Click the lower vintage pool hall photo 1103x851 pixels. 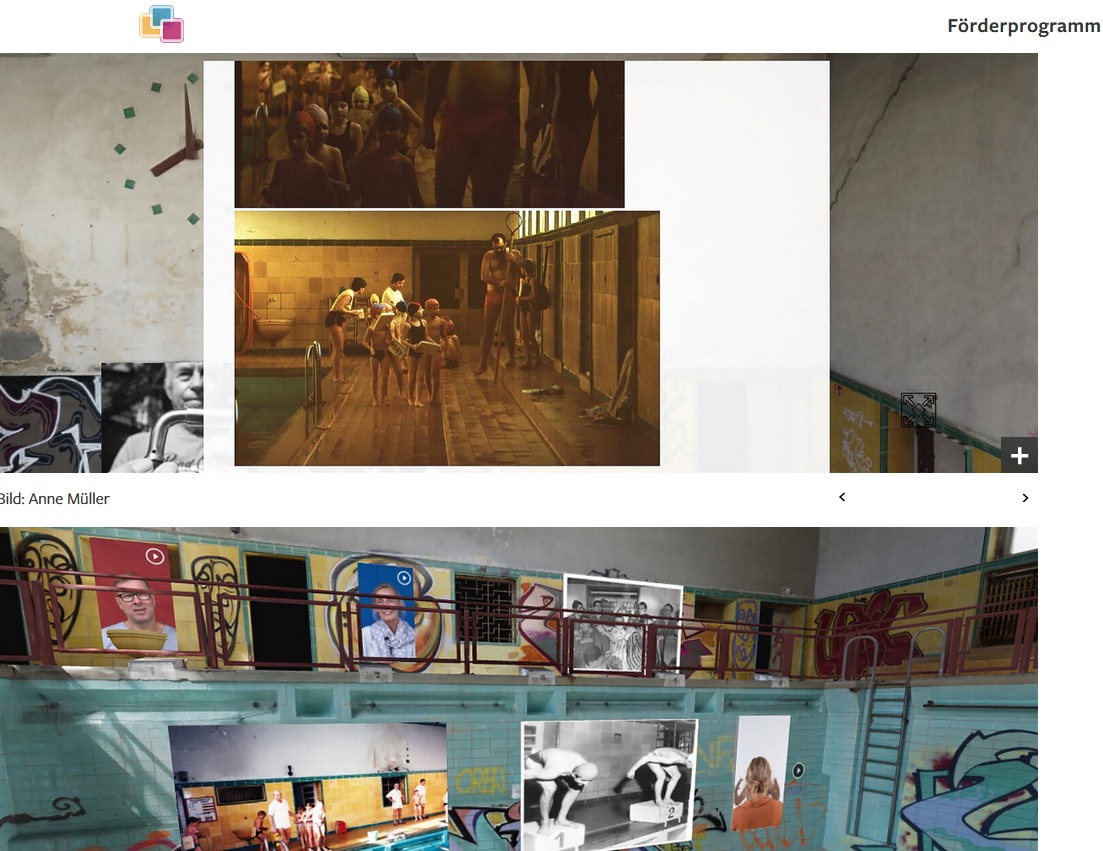pyautogui.click(x=447, y=338)
